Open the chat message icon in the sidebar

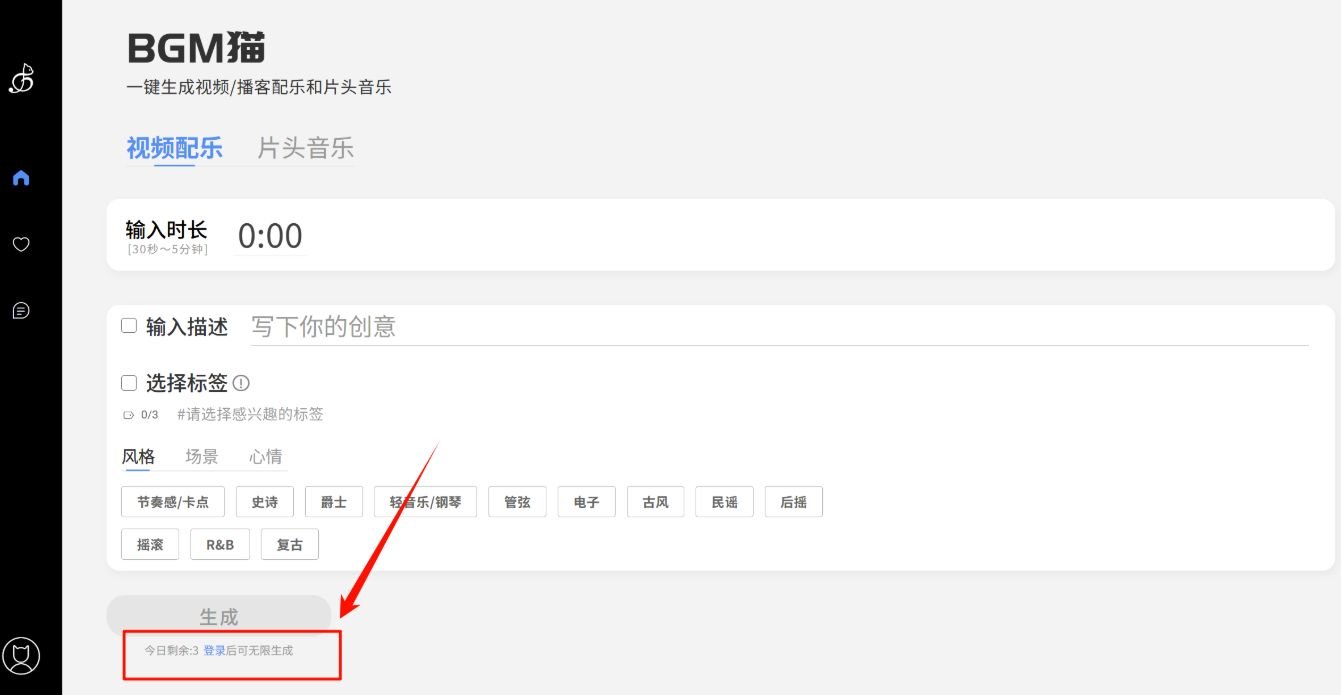[21, 311]
